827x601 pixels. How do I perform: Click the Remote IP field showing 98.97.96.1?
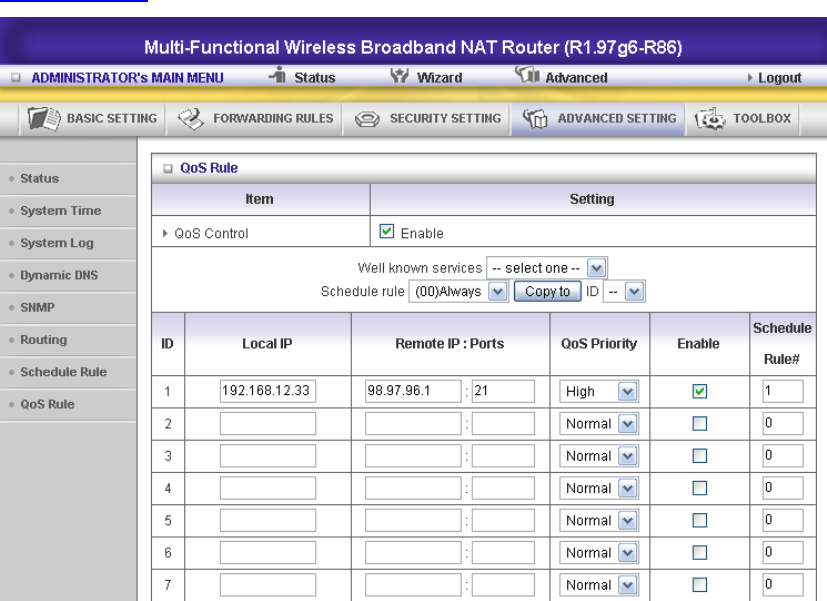(413, 391)
